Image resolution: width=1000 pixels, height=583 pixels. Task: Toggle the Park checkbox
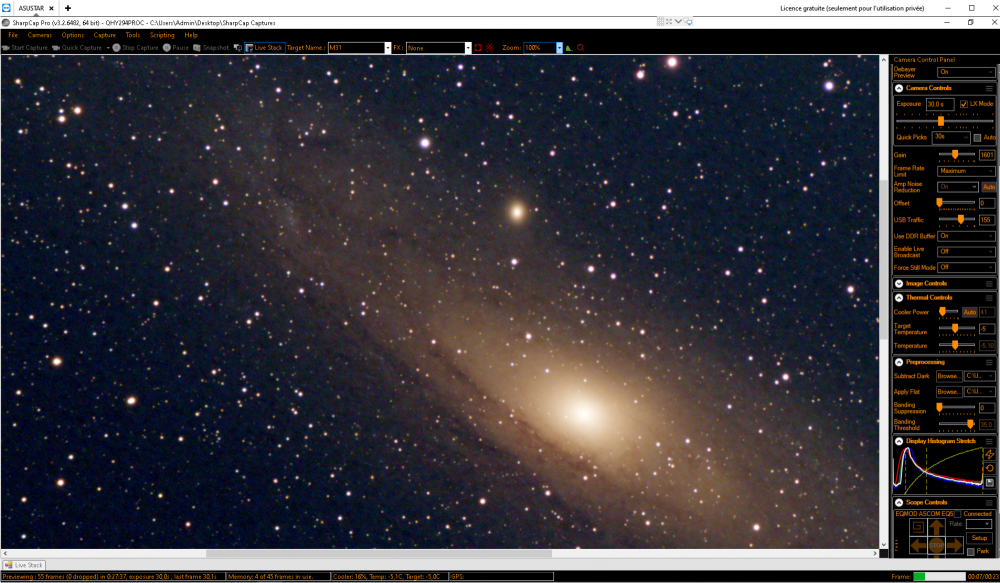point(971,552)
